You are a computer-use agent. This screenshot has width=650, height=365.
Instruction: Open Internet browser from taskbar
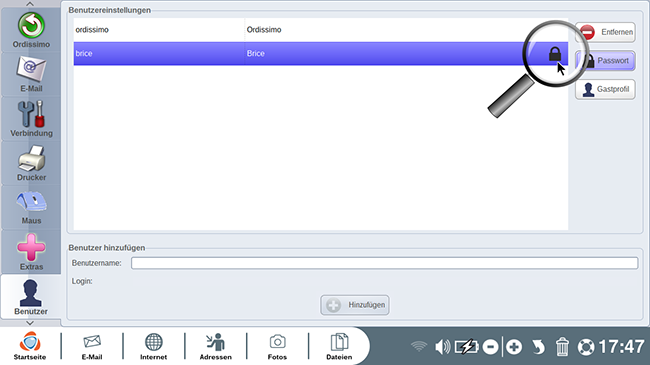click(x=153, y=346)
